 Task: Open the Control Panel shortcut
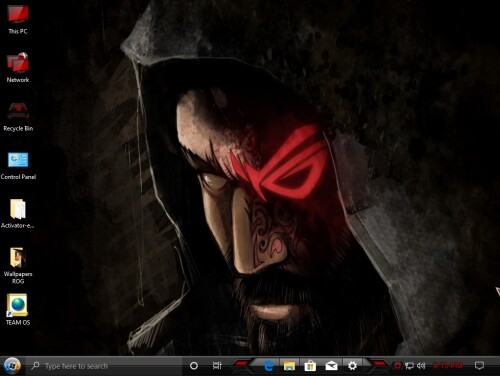point(18,166)
